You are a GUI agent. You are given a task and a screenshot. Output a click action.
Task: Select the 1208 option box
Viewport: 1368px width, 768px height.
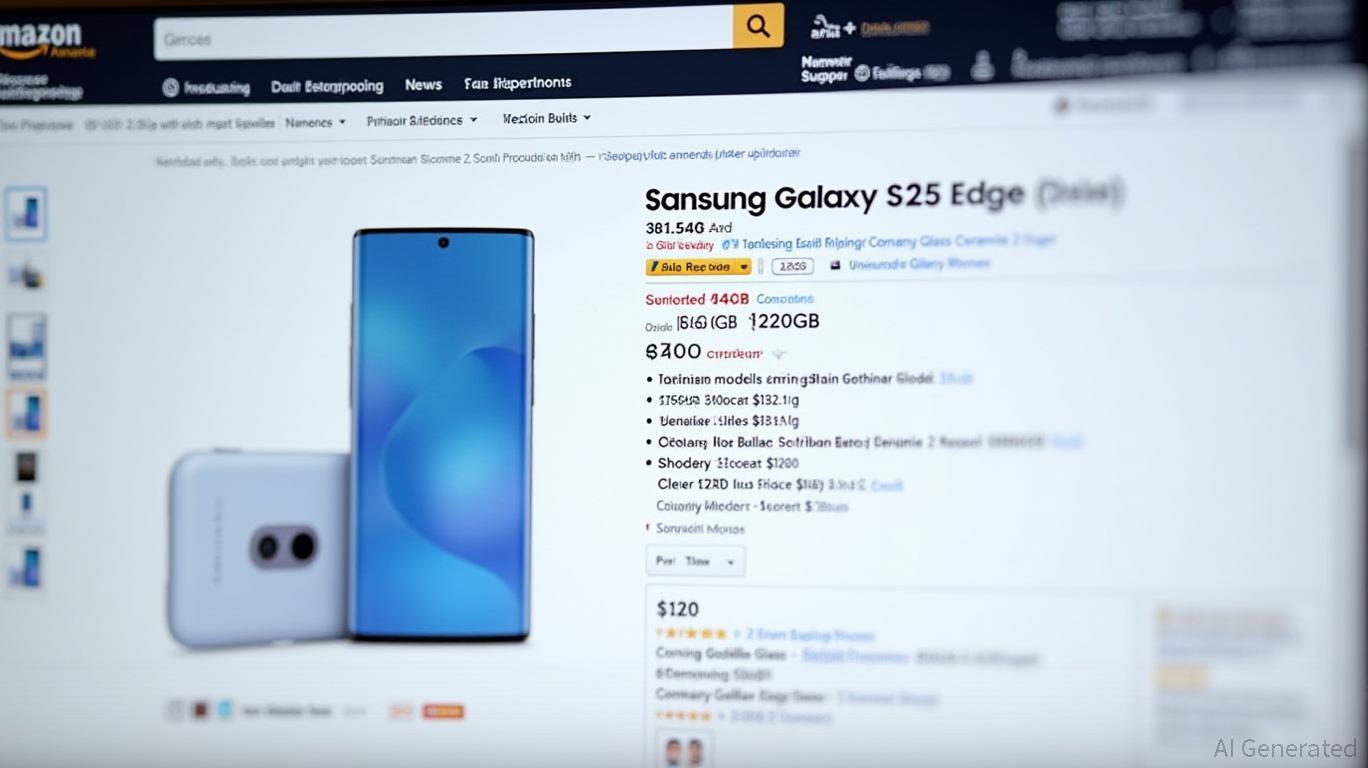pyautogui.click(x=792, y=266)
